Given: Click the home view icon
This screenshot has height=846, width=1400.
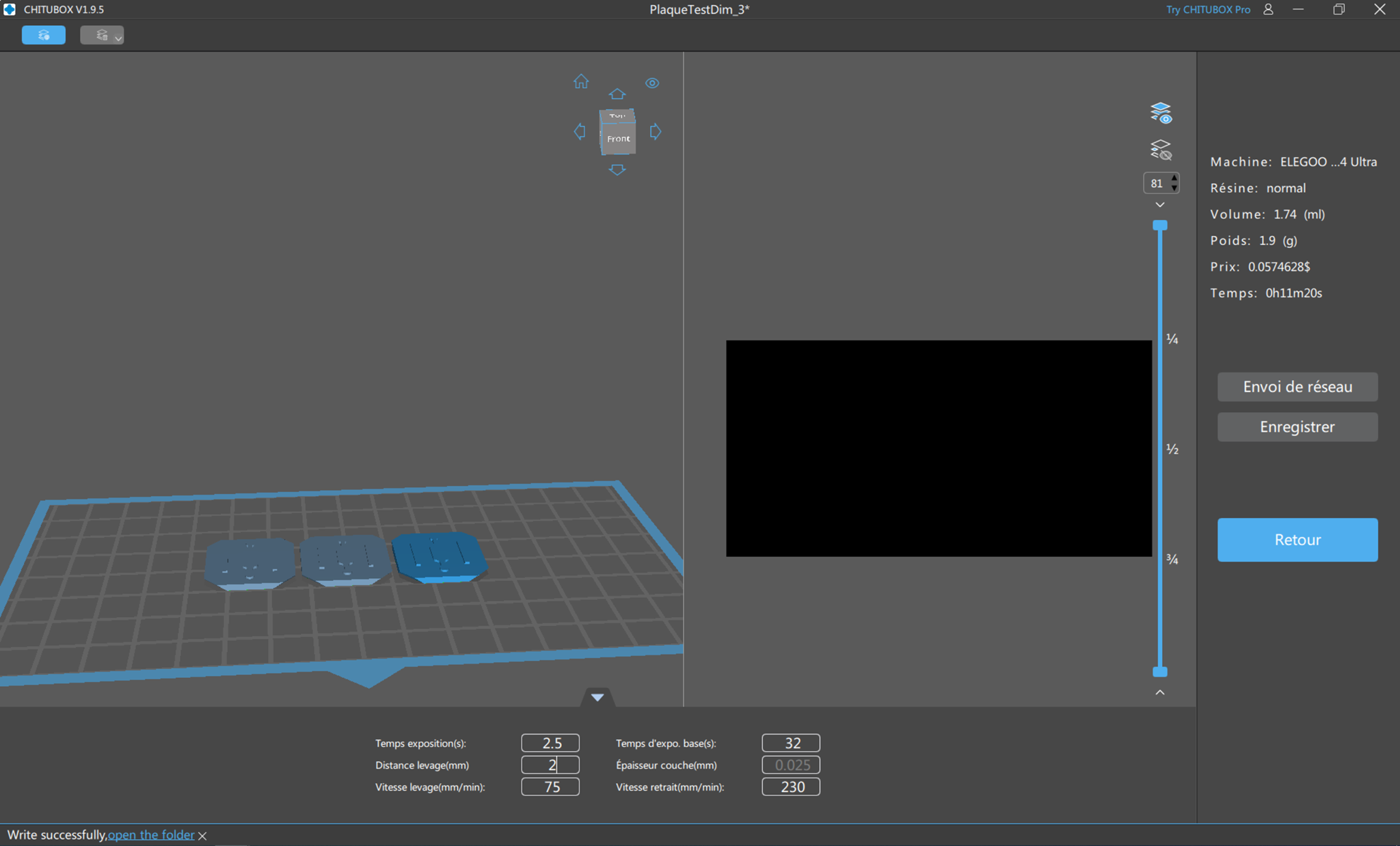Looking at the screenshot, I should [x=581, y=82].
